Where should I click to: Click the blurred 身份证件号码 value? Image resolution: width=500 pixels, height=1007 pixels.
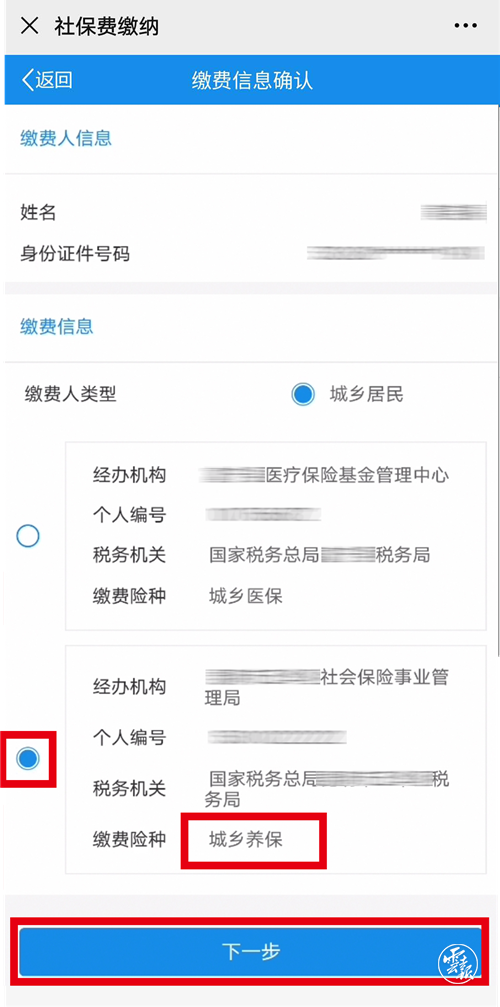tap(395, 253)
